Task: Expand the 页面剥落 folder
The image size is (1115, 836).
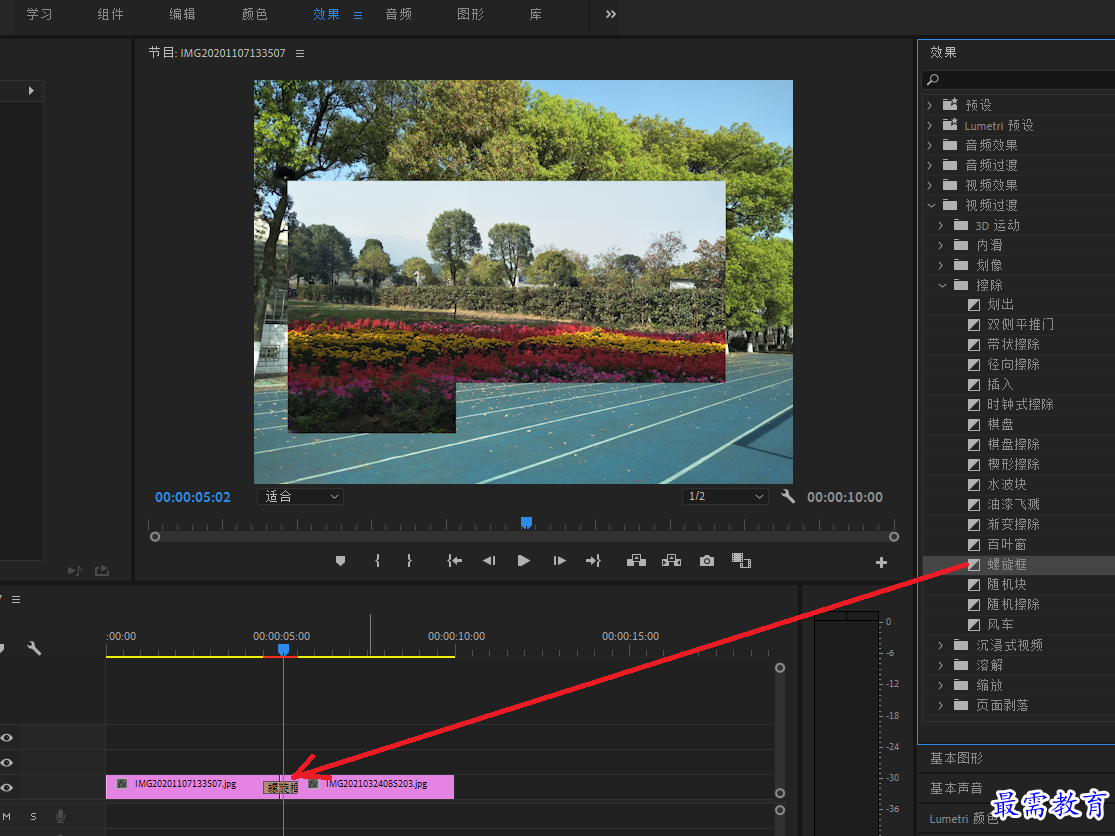Action: [x=941, y=705]
